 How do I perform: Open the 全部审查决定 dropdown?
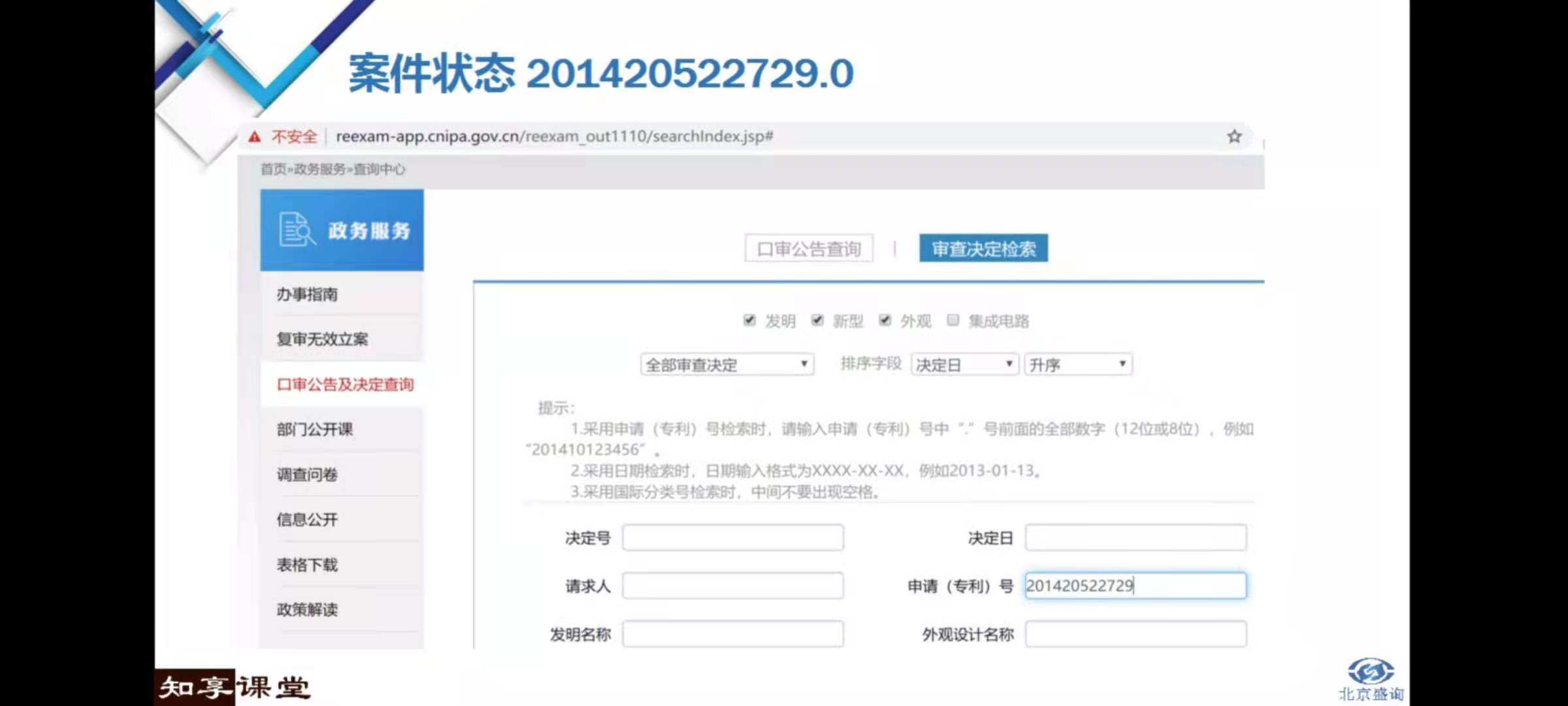(727, 364)
